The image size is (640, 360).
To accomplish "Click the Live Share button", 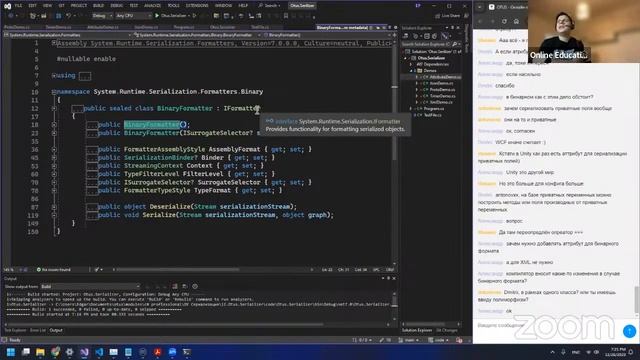I will pyautogui.click(x=447, y=16).
